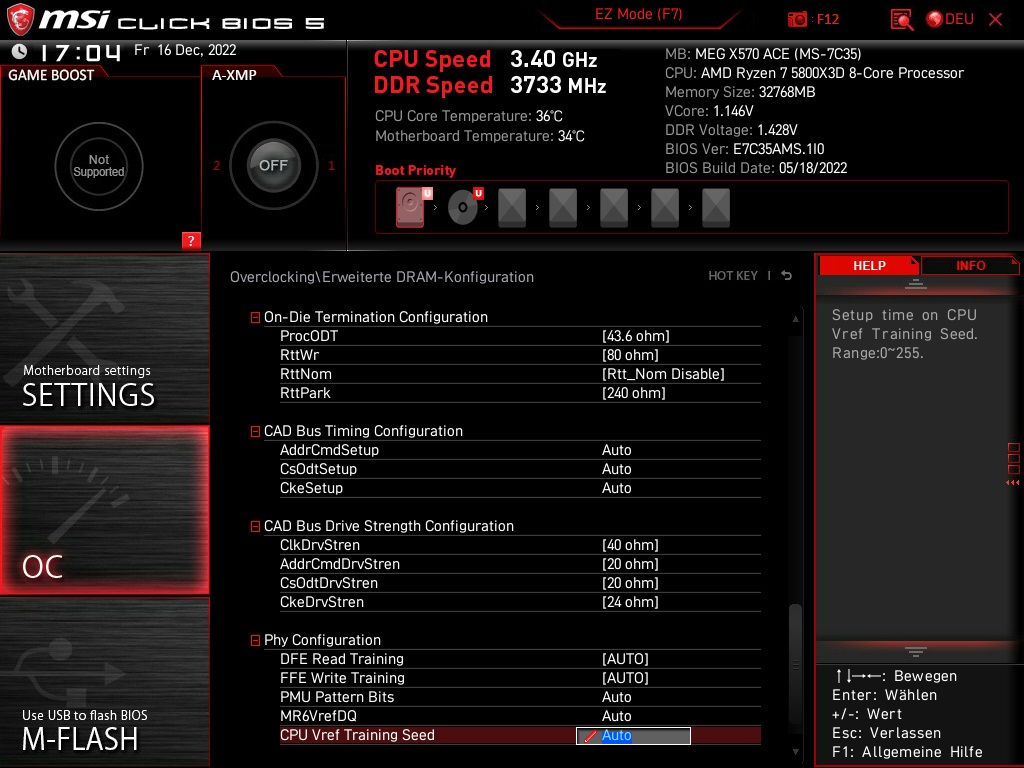Viewport: 1024px width, 768px height.
Task: Open the M-FLASH section
Action: (104, 682)
